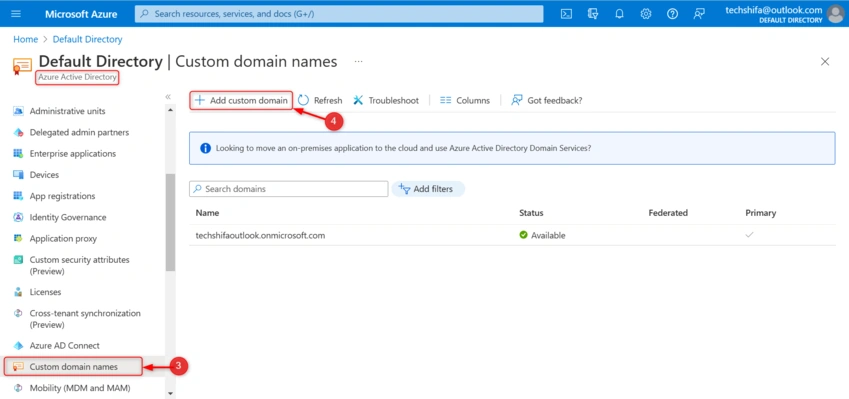849x399 pixels.
Task: Go to Default Directory breadcrumb
Action: pyautogui.click(x=87, y=40)
